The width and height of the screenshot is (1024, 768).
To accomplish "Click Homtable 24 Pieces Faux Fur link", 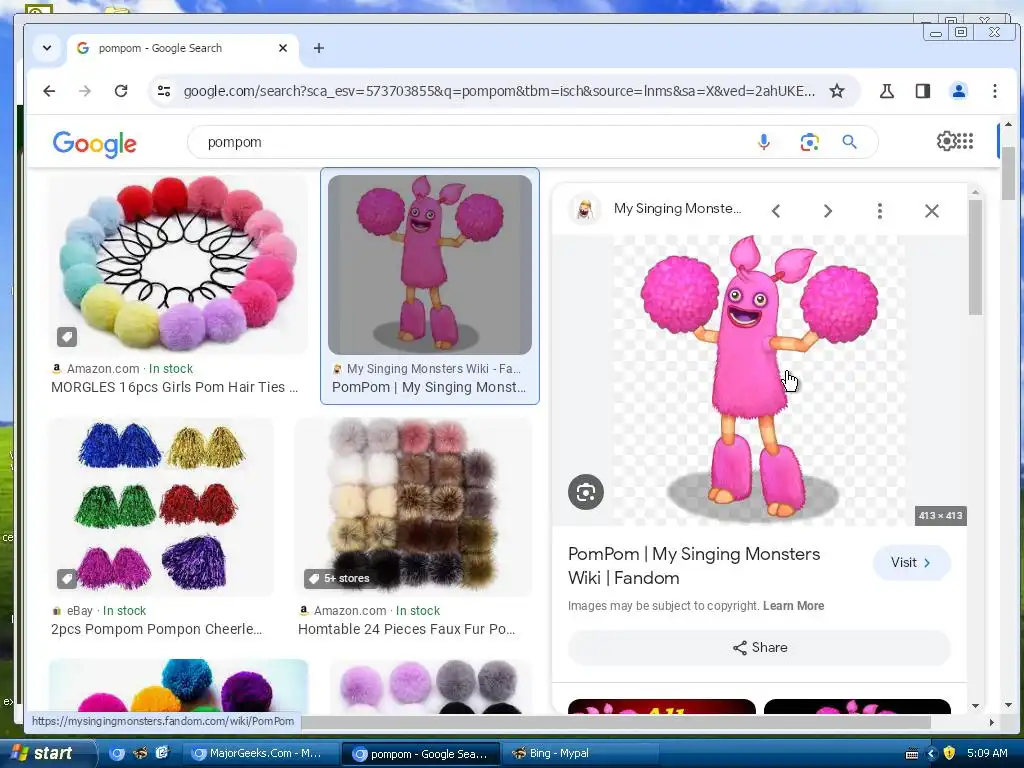I will (406, 630).
